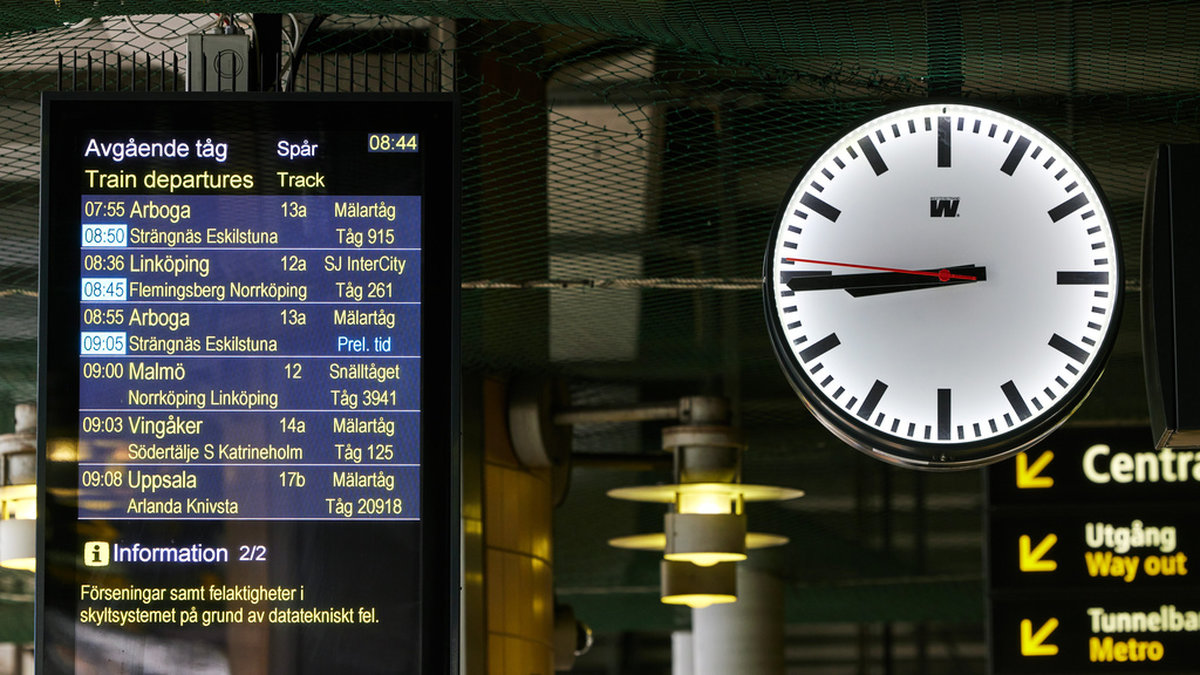Viewport: 1200px width, 675px height.
Task: Click the Malmö destination
Action: coord(157,371)
